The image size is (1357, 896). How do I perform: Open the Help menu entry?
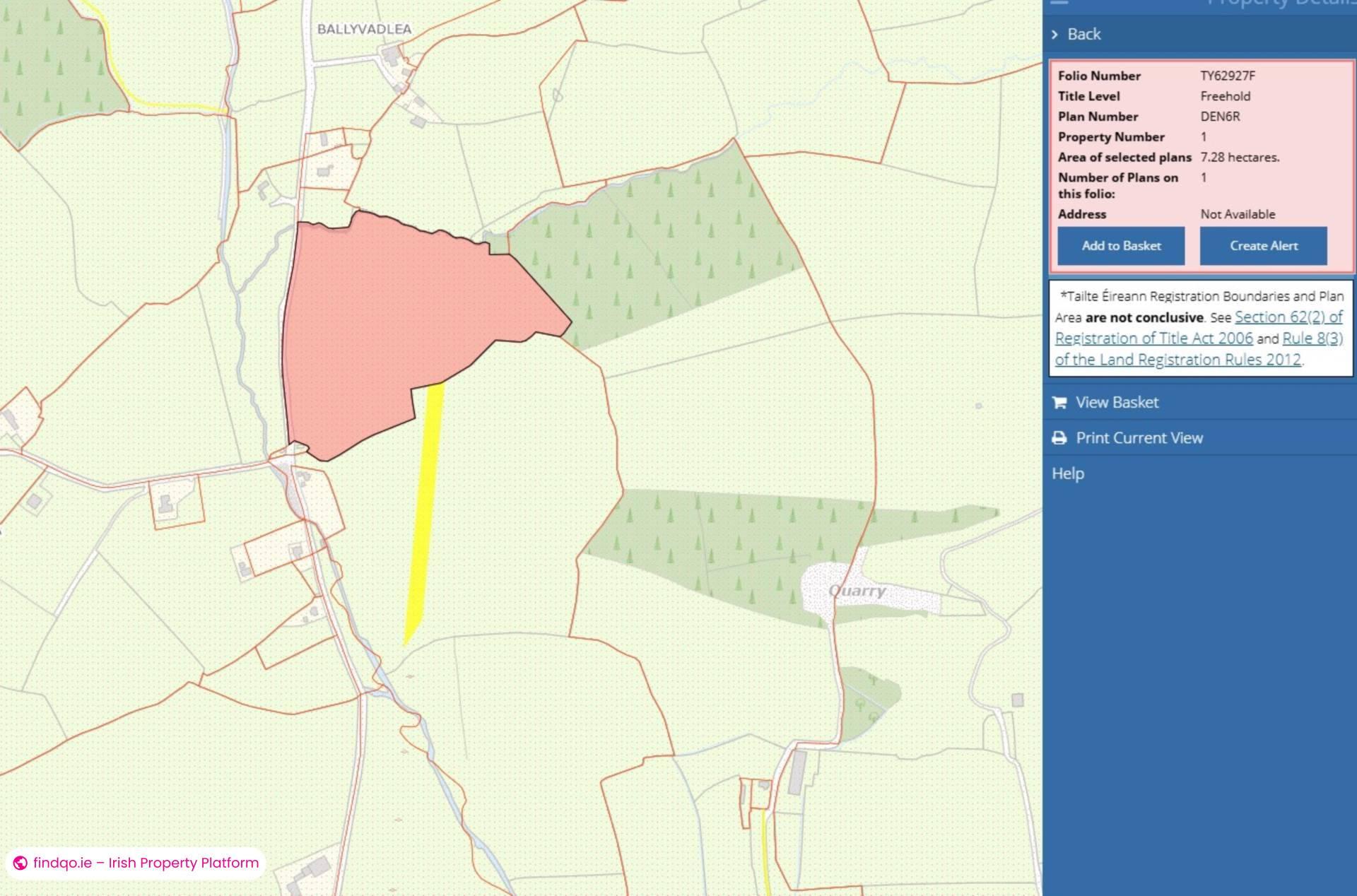(1067, 473)
